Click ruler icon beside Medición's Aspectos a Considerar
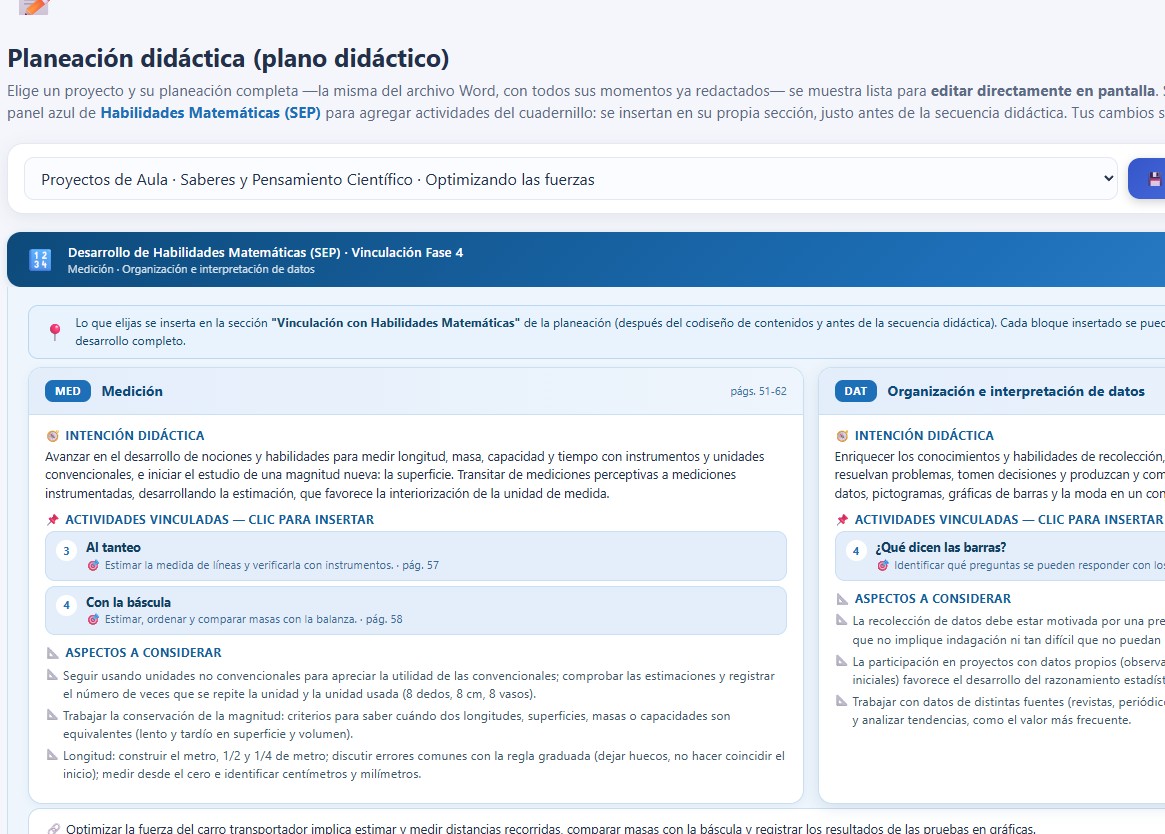The height and width of the screenshot is (834, 1165). (x=53, y=653)
